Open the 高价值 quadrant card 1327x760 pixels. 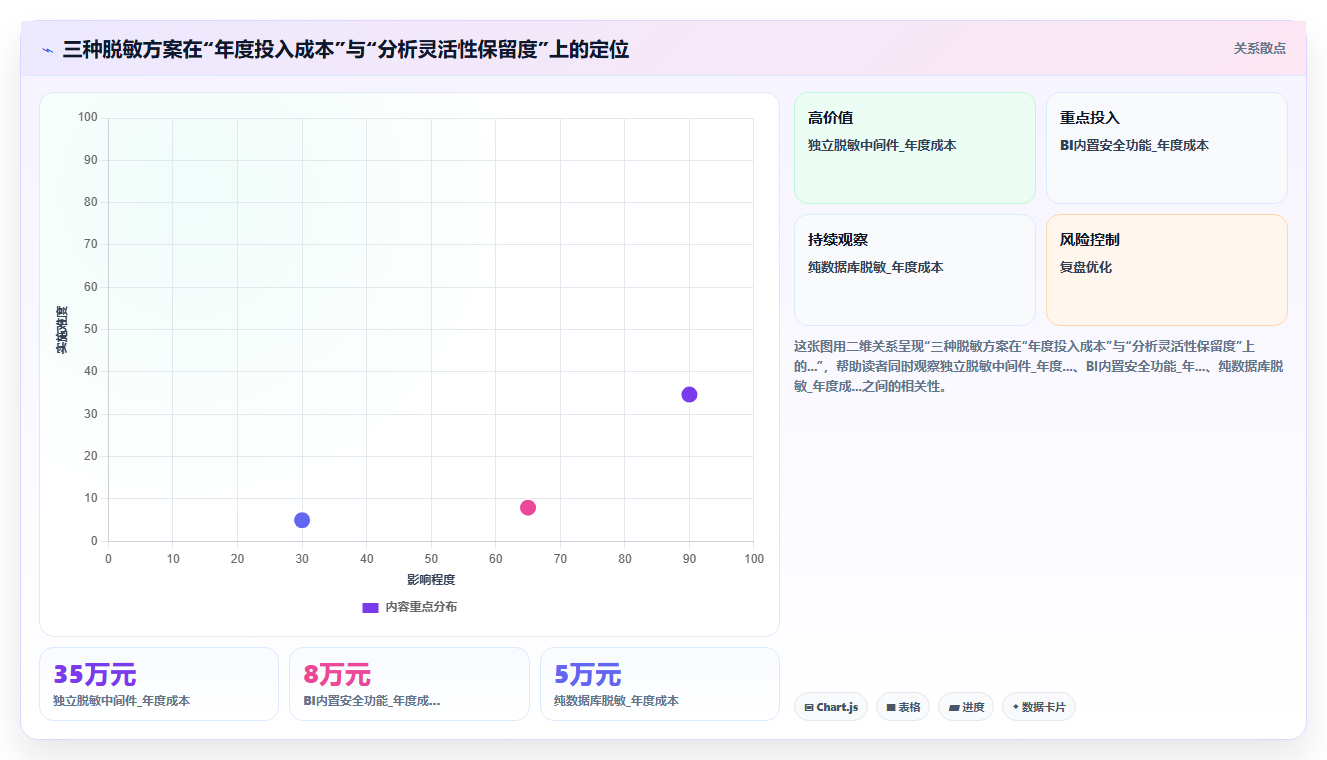[915, 148]
